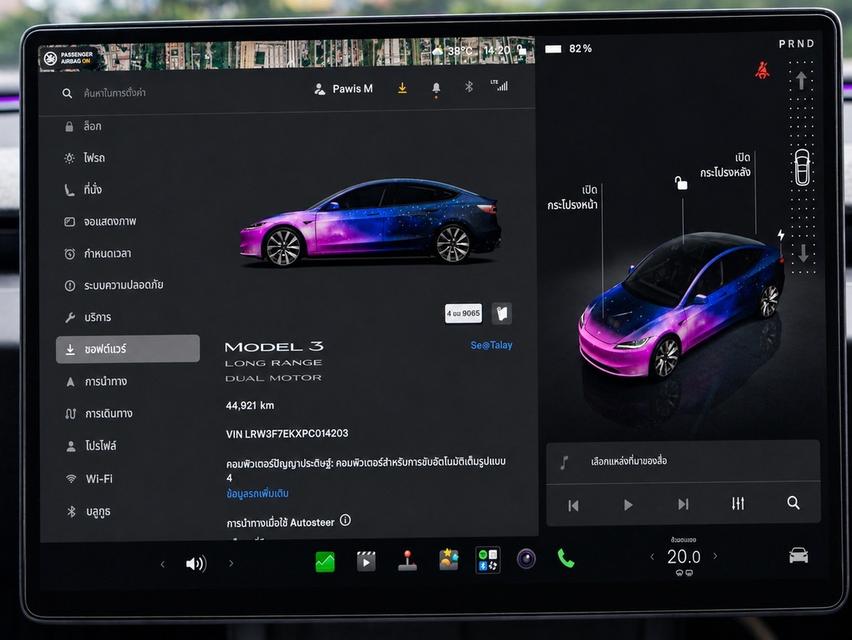Open the all apps launcher icon
This screenshot has width=852, height=640.
[x=488, y=560]
